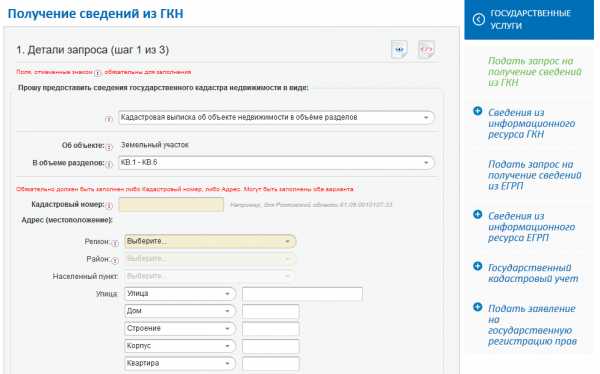
Task: Open the Кадастровая выписка document type dropdown
Action: 276,118
